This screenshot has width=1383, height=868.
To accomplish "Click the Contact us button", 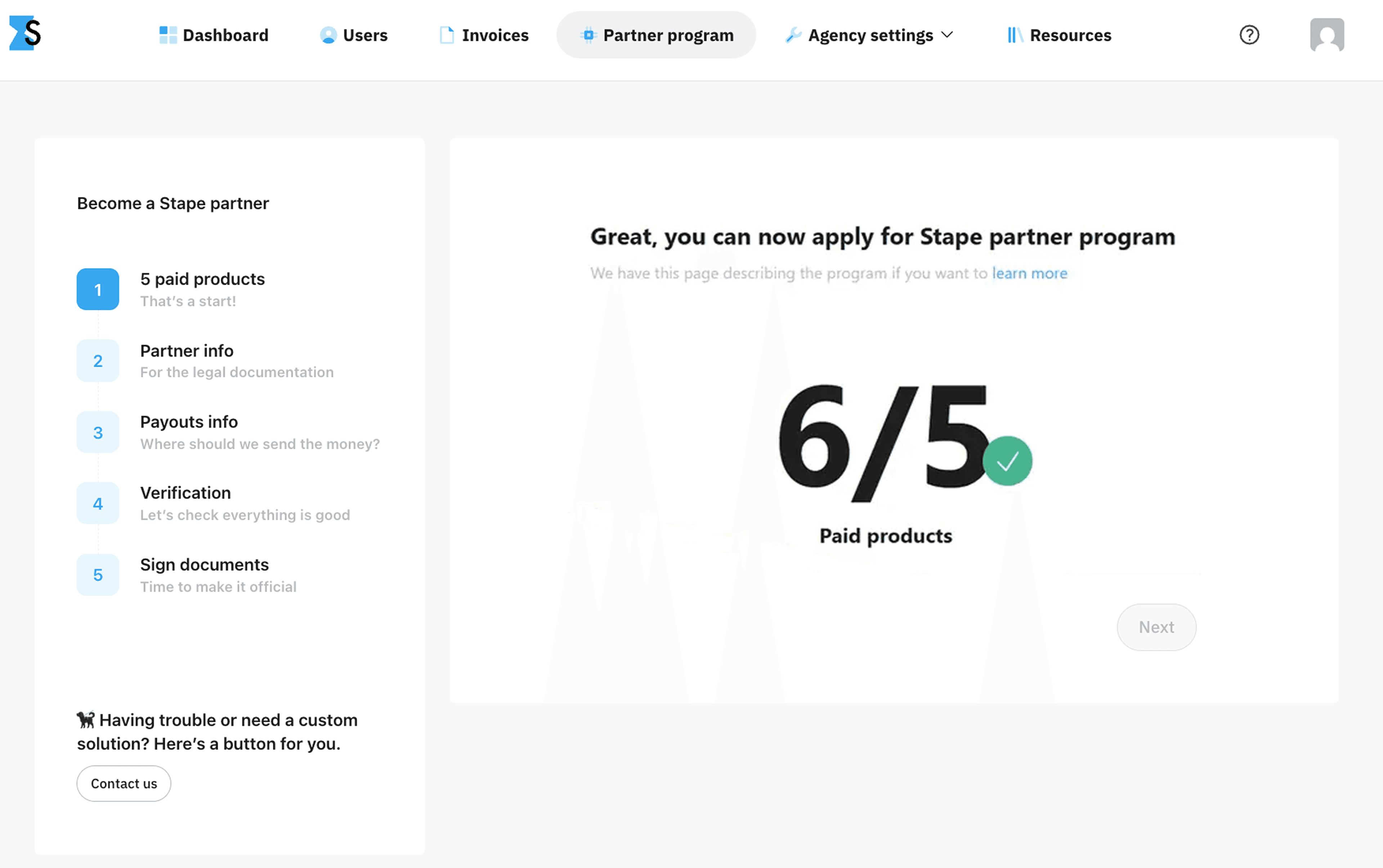I will point(124,783).
